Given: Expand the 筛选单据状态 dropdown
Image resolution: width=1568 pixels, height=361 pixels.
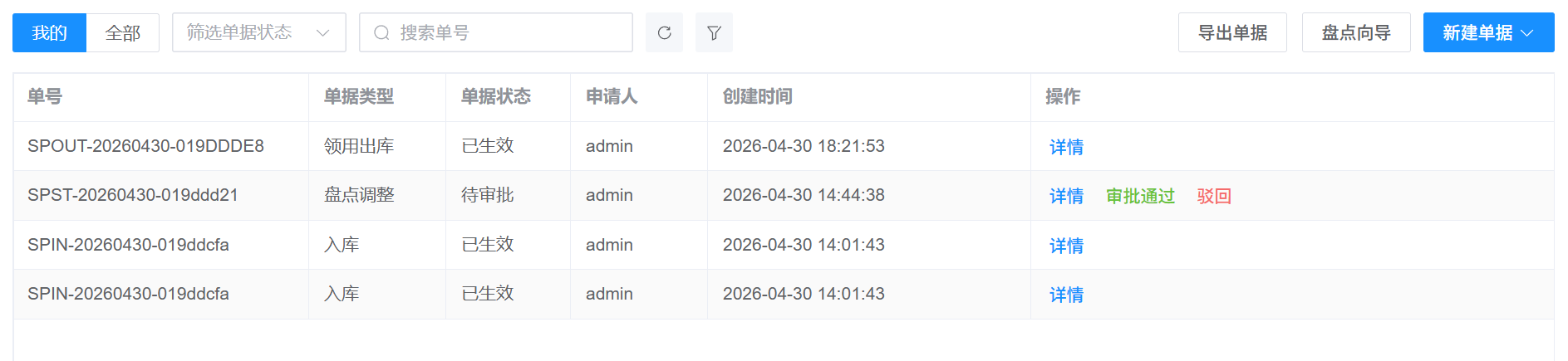Looking at the screenshot, I should 258,32.
